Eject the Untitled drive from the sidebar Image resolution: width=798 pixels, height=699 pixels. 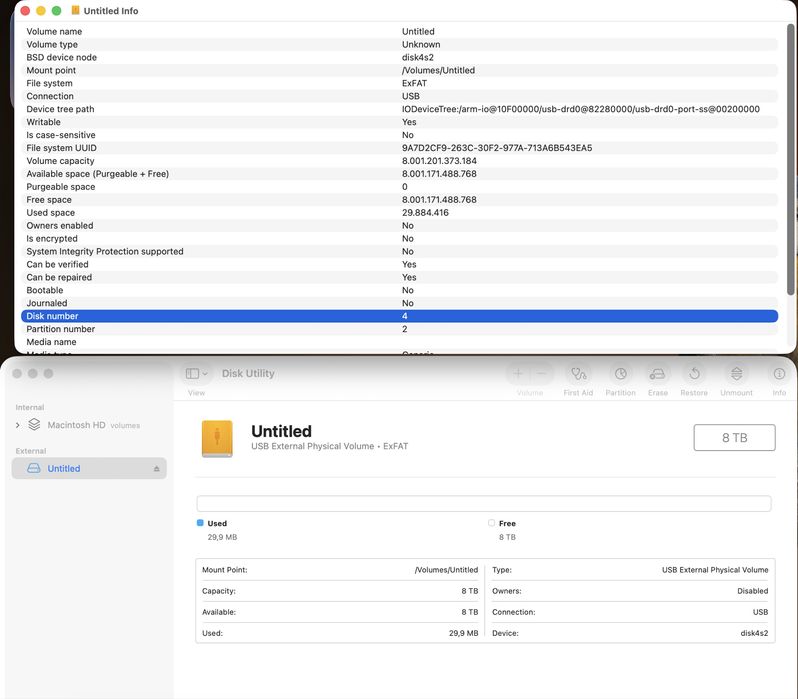tap(156, 469)
